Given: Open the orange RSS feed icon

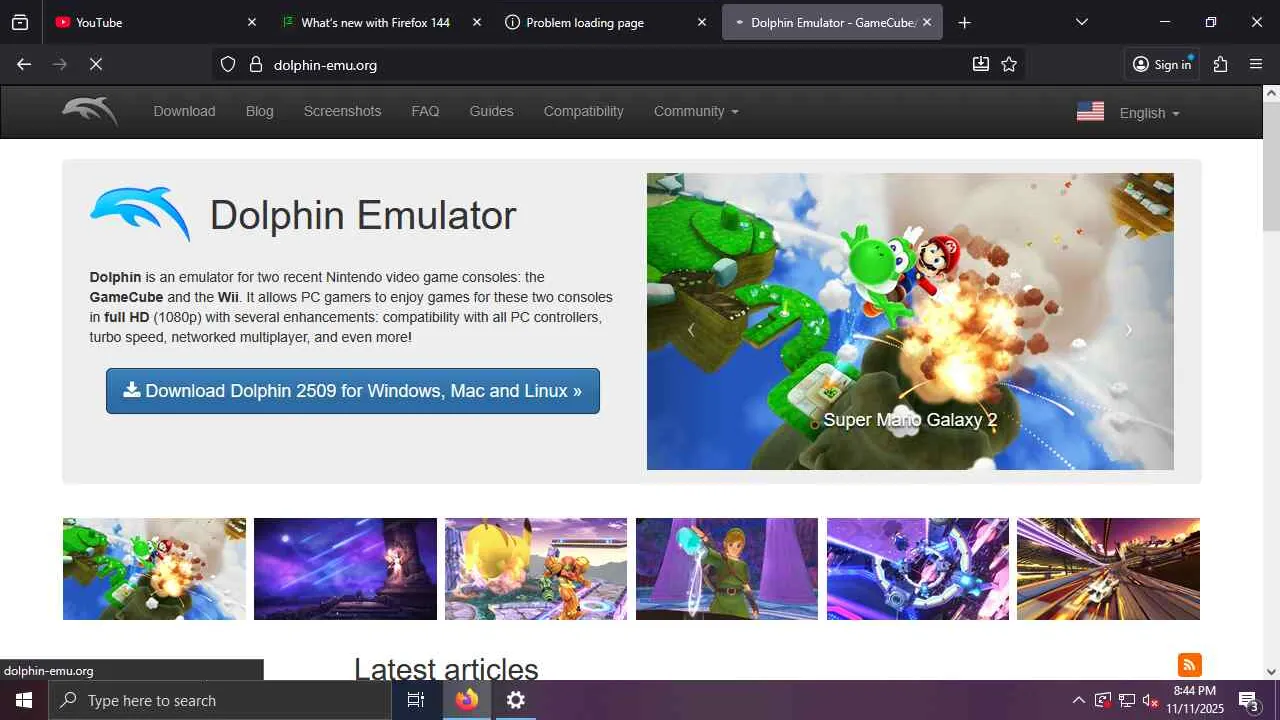Looking at the screenshot, I should (1189, 665).
